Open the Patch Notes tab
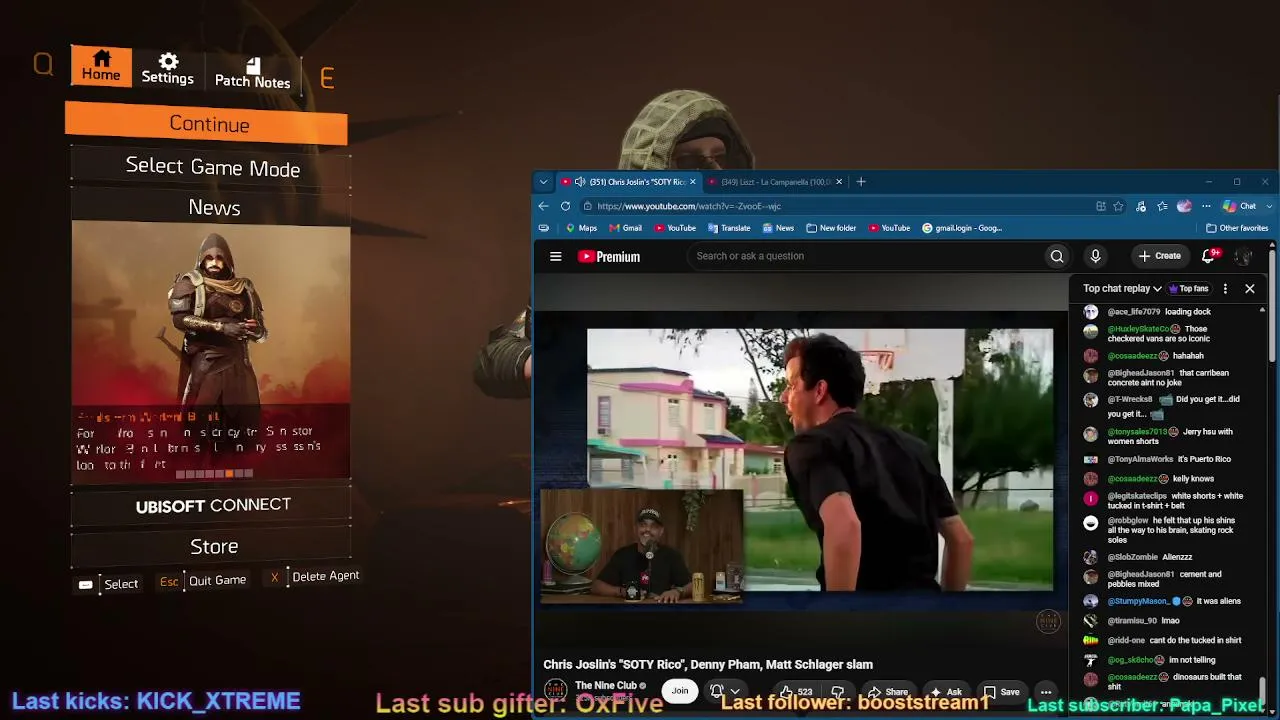The width and height of the screenshot is (1280, 720). pyautogui.click(x=252, y=73)
